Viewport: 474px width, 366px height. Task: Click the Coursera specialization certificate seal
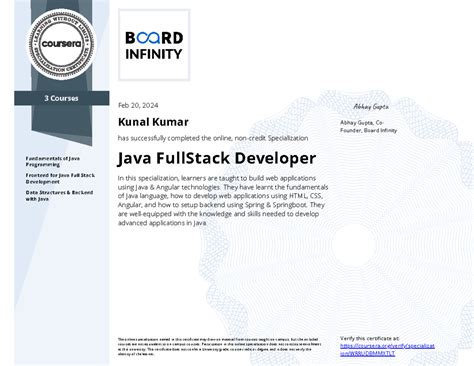(x=61, y=44)
